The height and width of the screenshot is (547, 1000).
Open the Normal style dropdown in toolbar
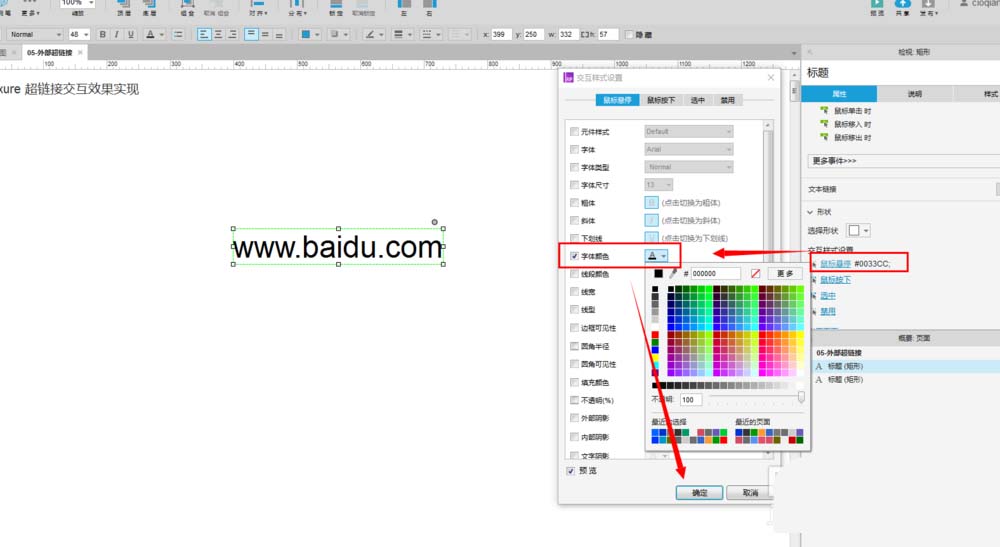pos(34,34)
